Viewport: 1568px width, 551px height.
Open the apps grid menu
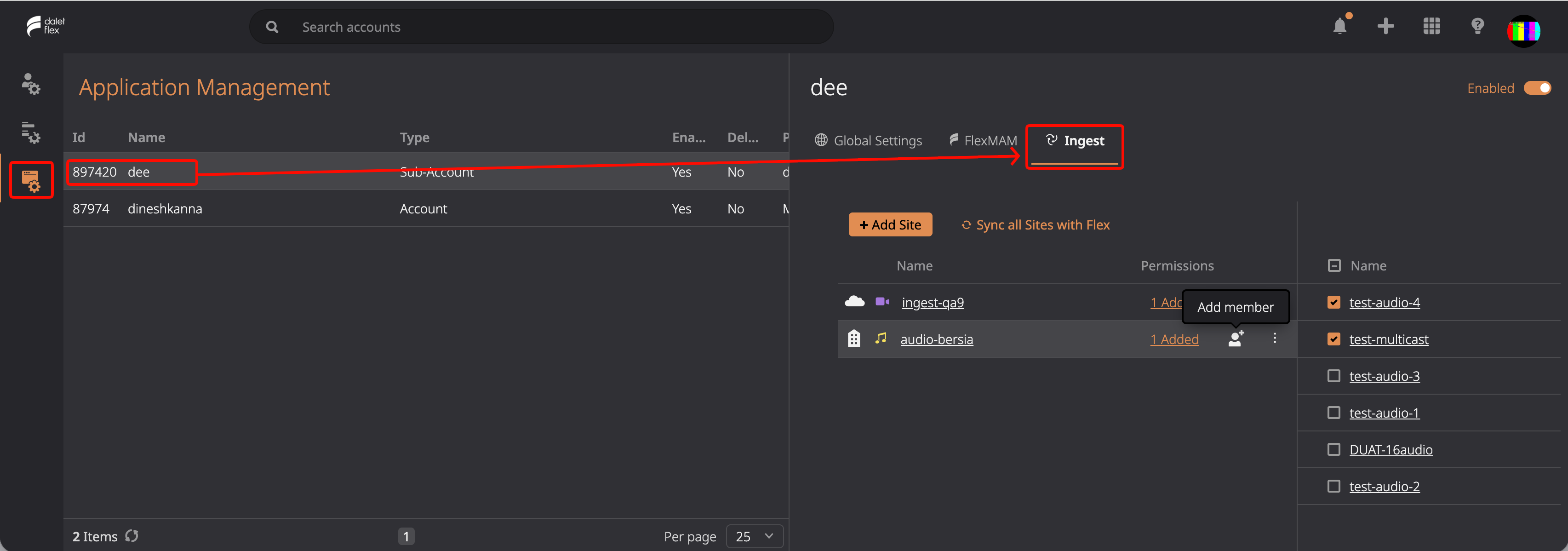pos(1431,26)
